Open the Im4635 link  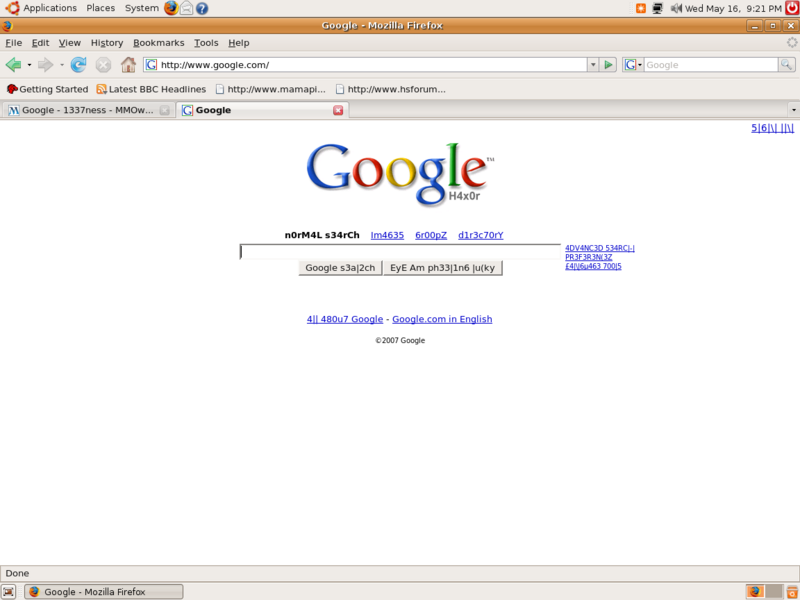click(x=387, y=235)
